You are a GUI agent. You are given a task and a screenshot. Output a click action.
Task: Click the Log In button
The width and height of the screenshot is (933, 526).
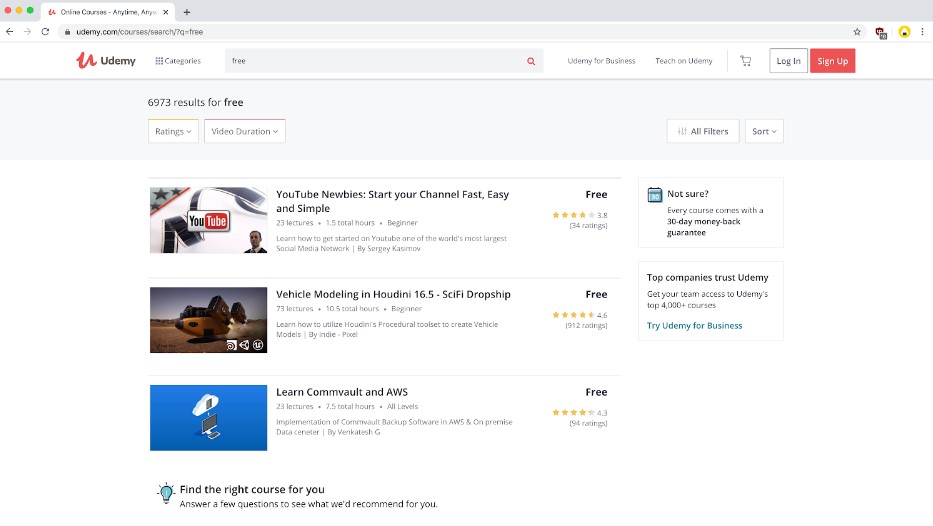[788, 61]
